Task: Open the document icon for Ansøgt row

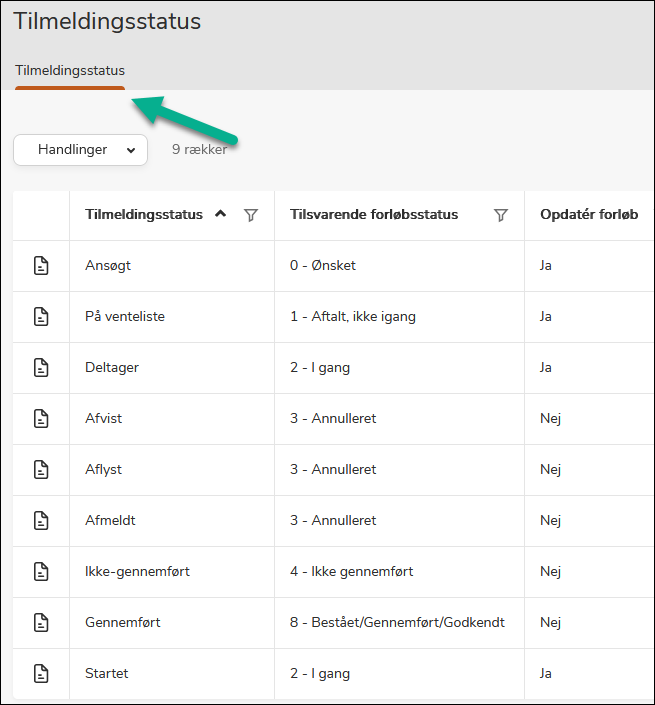Action: (x=41, y=266)
